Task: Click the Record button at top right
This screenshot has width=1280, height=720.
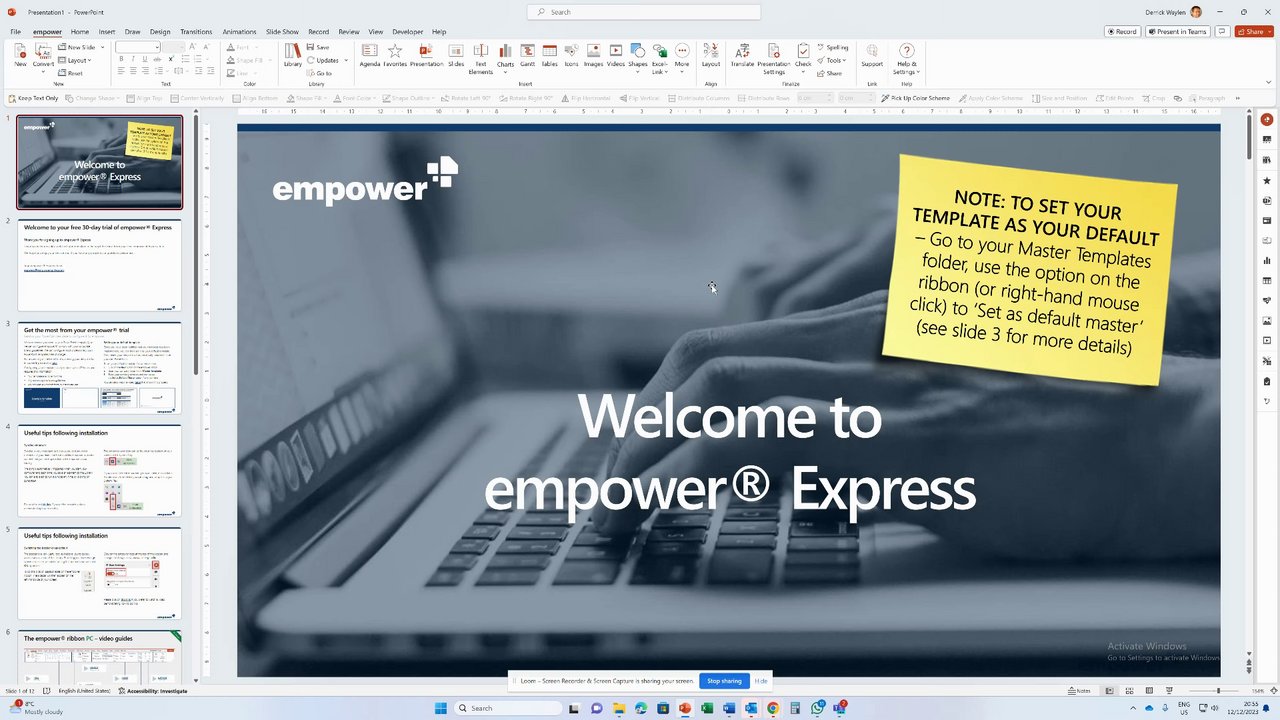Action: 1122,32
